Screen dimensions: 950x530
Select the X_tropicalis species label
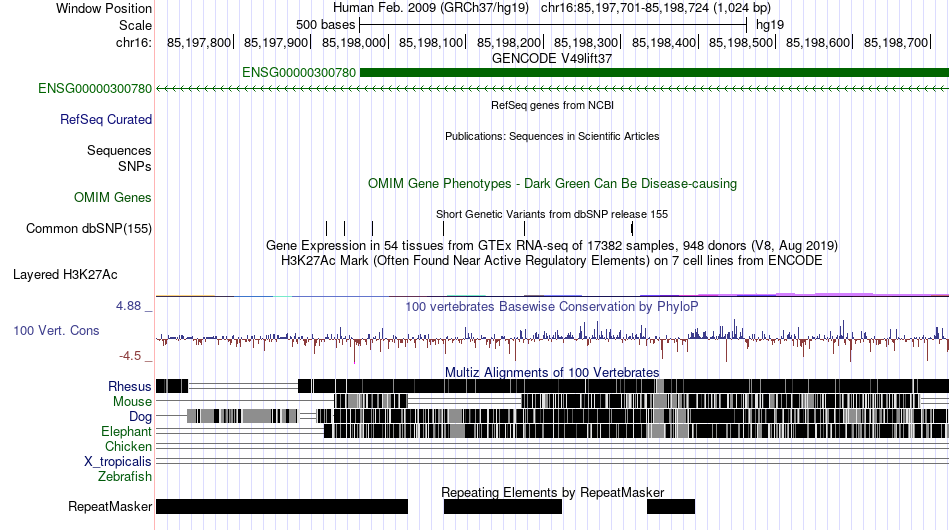click(x=118, y=462)
